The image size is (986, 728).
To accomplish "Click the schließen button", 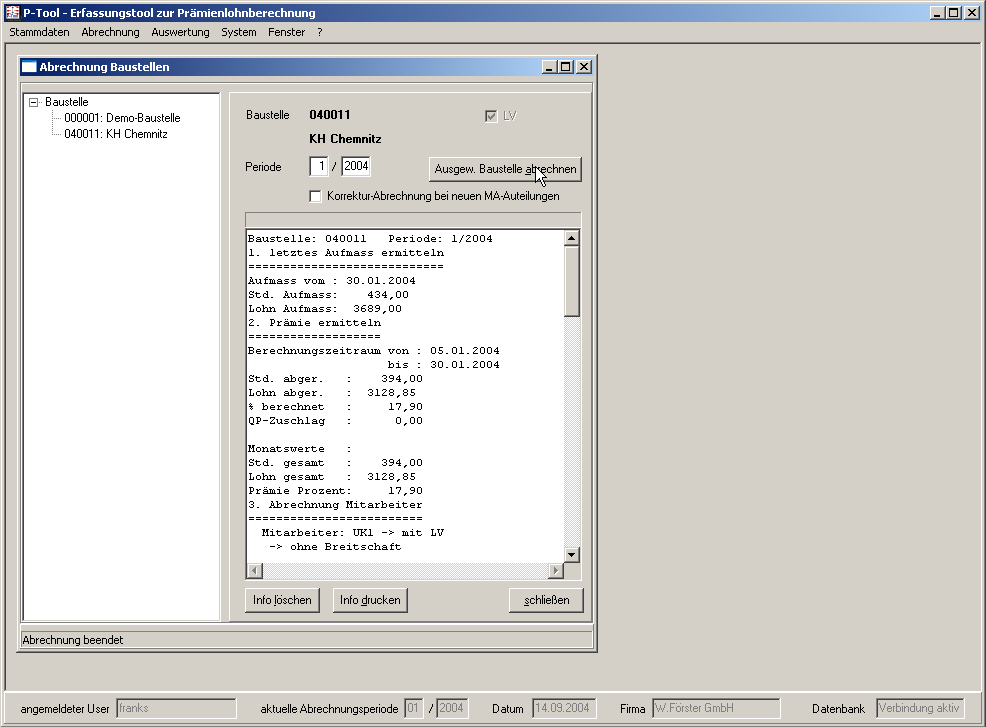I will point(546,600).
